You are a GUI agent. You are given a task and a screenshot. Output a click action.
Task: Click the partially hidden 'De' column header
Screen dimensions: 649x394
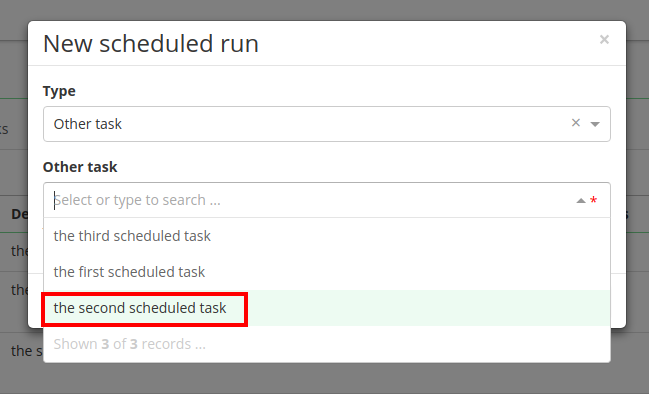coord(19,214)
